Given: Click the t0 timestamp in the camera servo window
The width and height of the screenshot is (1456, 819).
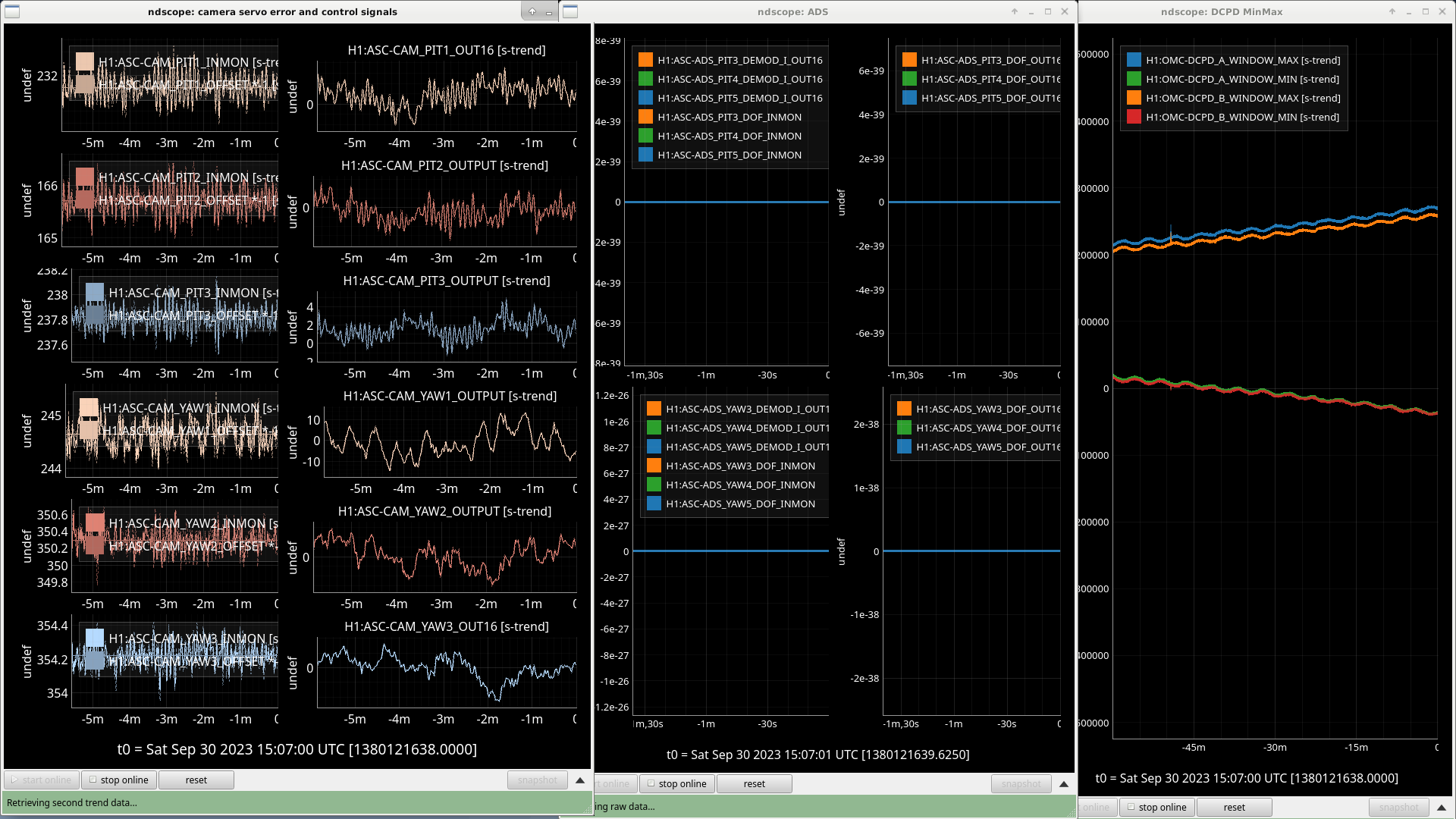Looking at the screenshot, I should 297,749.
